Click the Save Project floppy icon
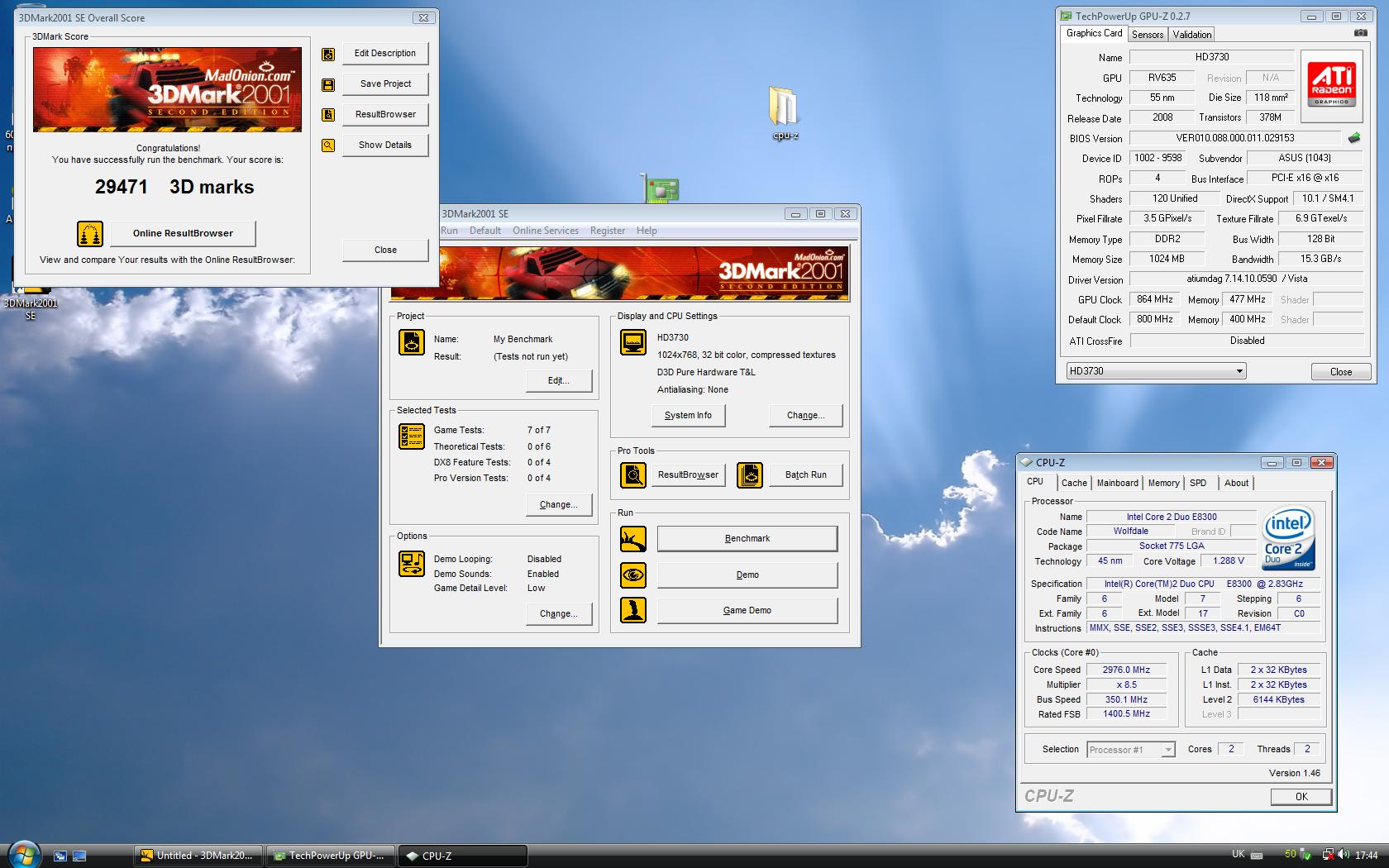 [x=328, y=85]
